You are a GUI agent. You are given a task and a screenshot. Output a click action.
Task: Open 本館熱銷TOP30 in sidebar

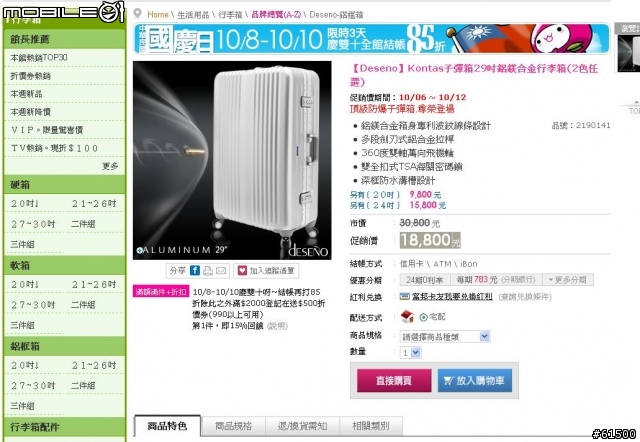[39, 58]
